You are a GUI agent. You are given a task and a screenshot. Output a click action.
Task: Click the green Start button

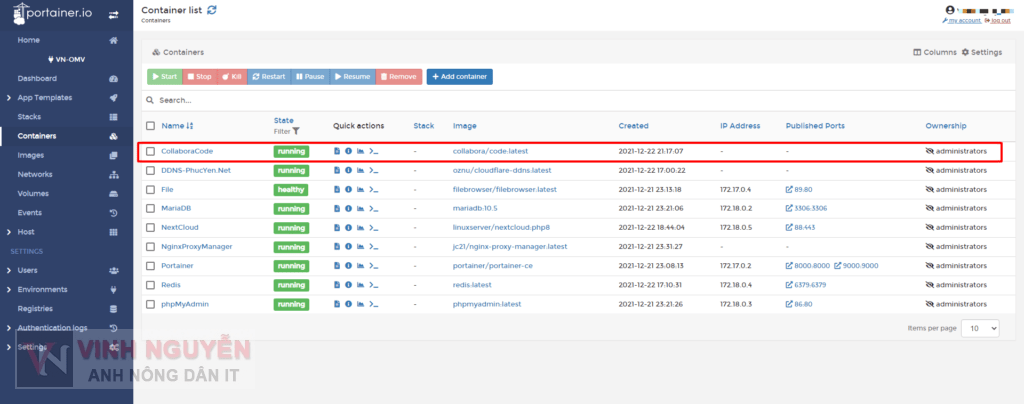click(165, 77)
